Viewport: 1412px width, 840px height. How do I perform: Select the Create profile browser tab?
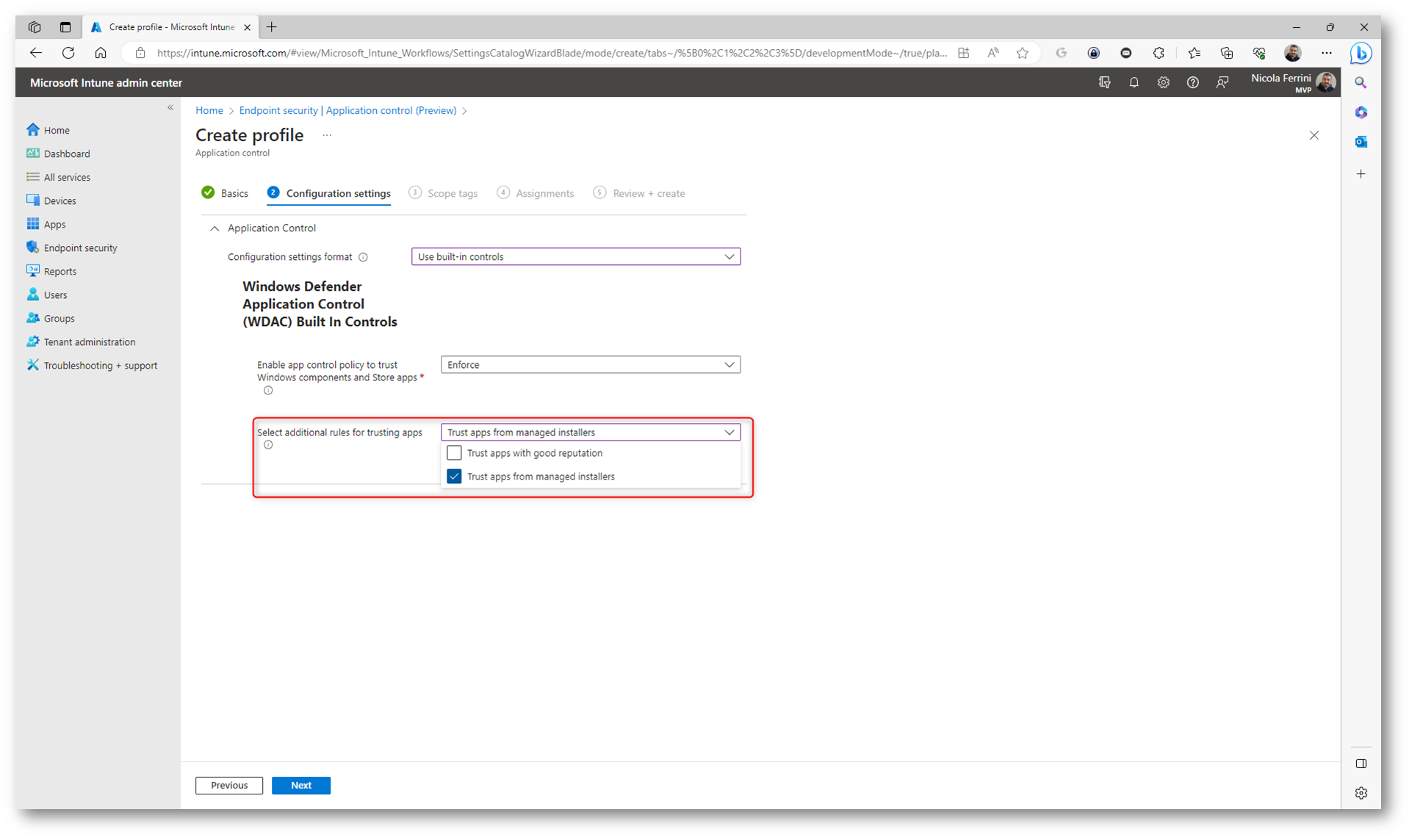[169, 27]
